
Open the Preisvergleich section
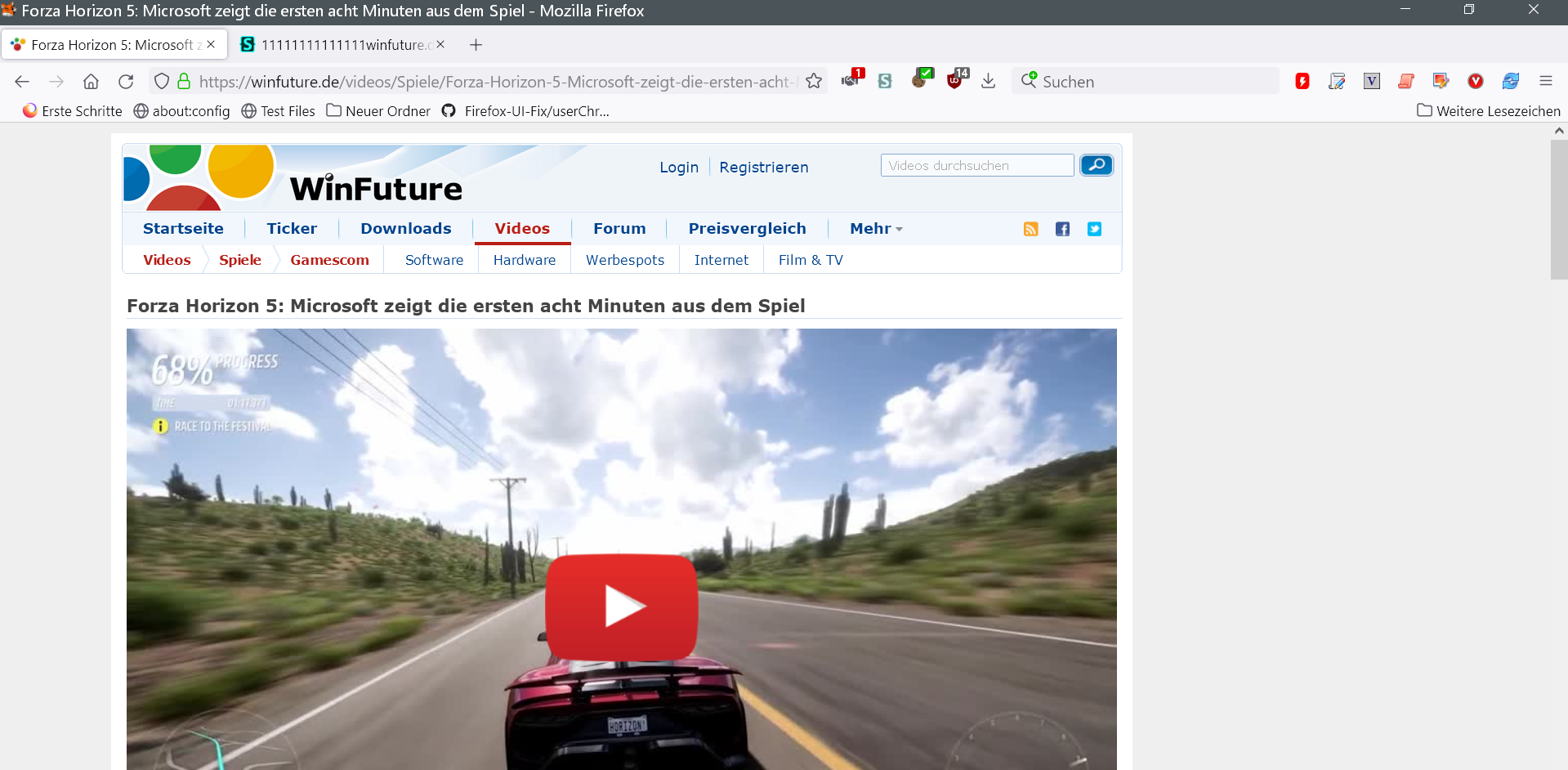(747, 229)
